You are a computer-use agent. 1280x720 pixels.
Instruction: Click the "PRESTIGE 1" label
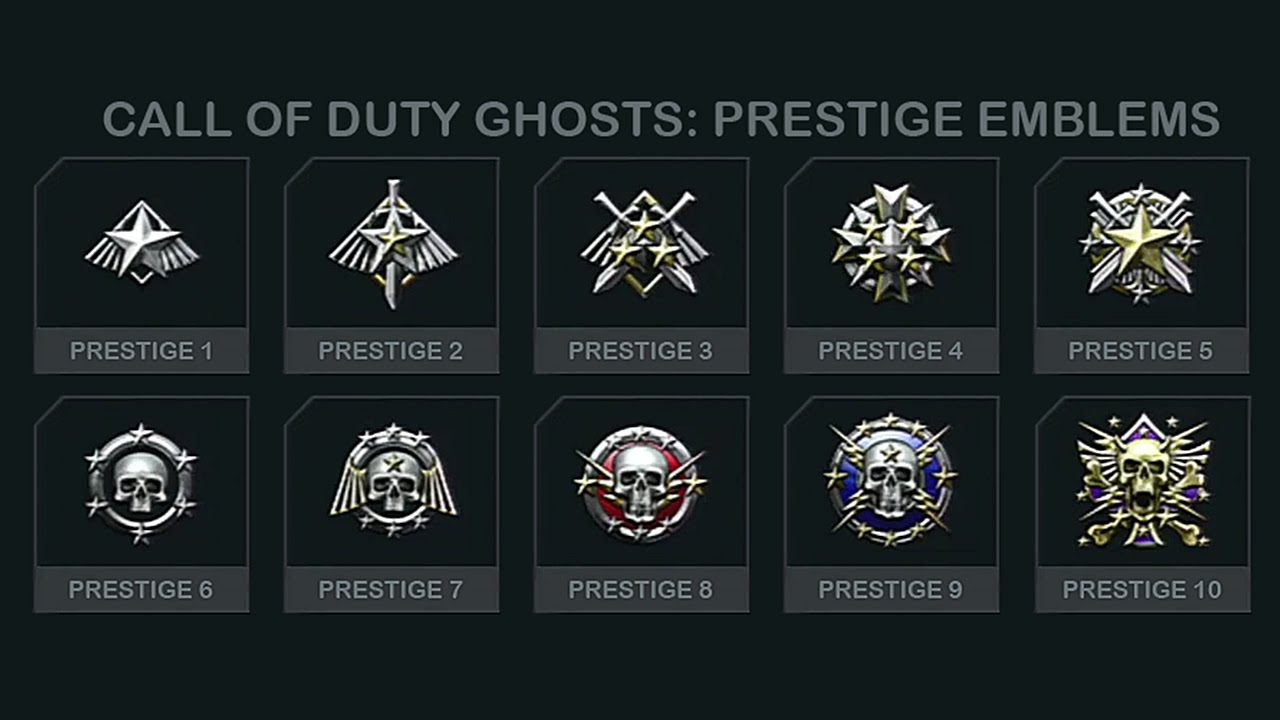coord(141,351)
